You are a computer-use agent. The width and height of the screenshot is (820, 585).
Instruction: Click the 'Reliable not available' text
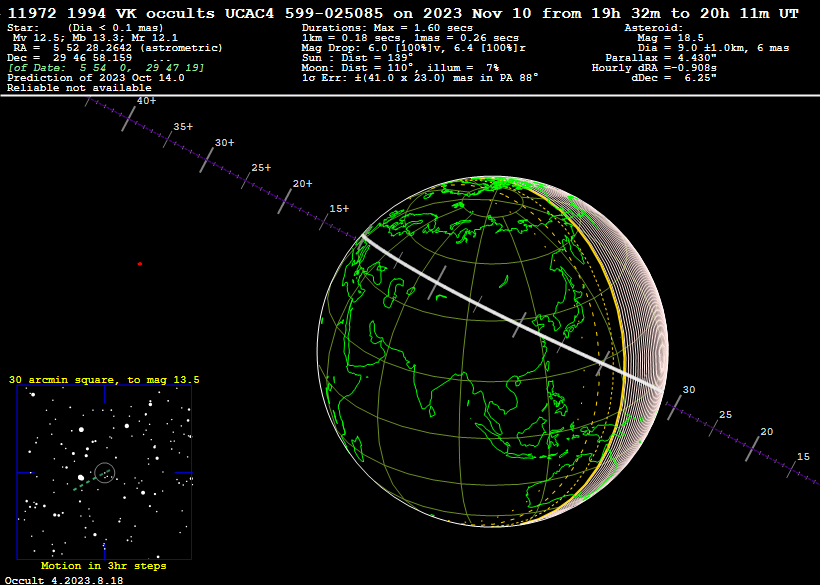coord(79,88)
